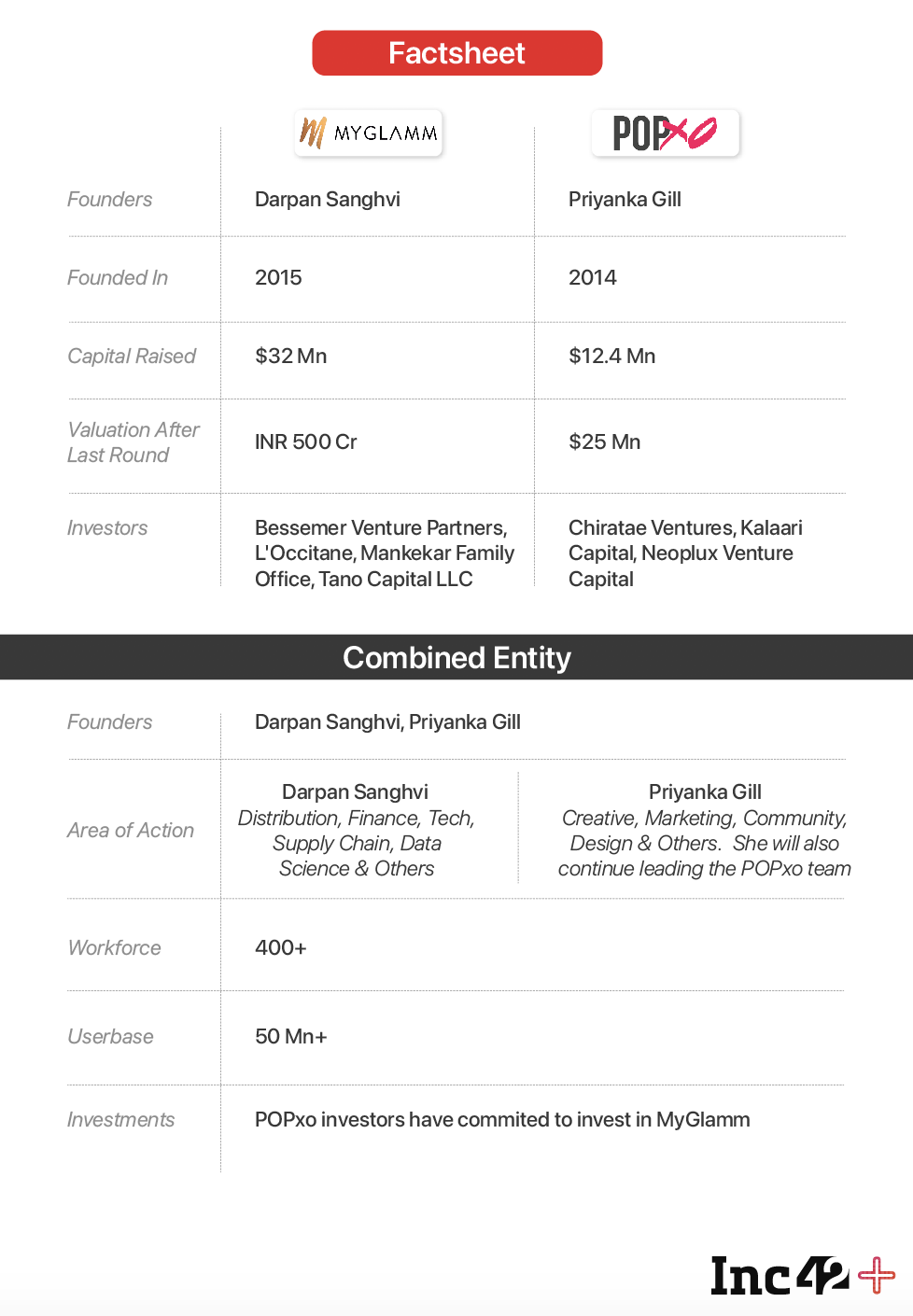913x1316 pixels.
Task: Select the Combined Entity header bar
Action: 456,658
